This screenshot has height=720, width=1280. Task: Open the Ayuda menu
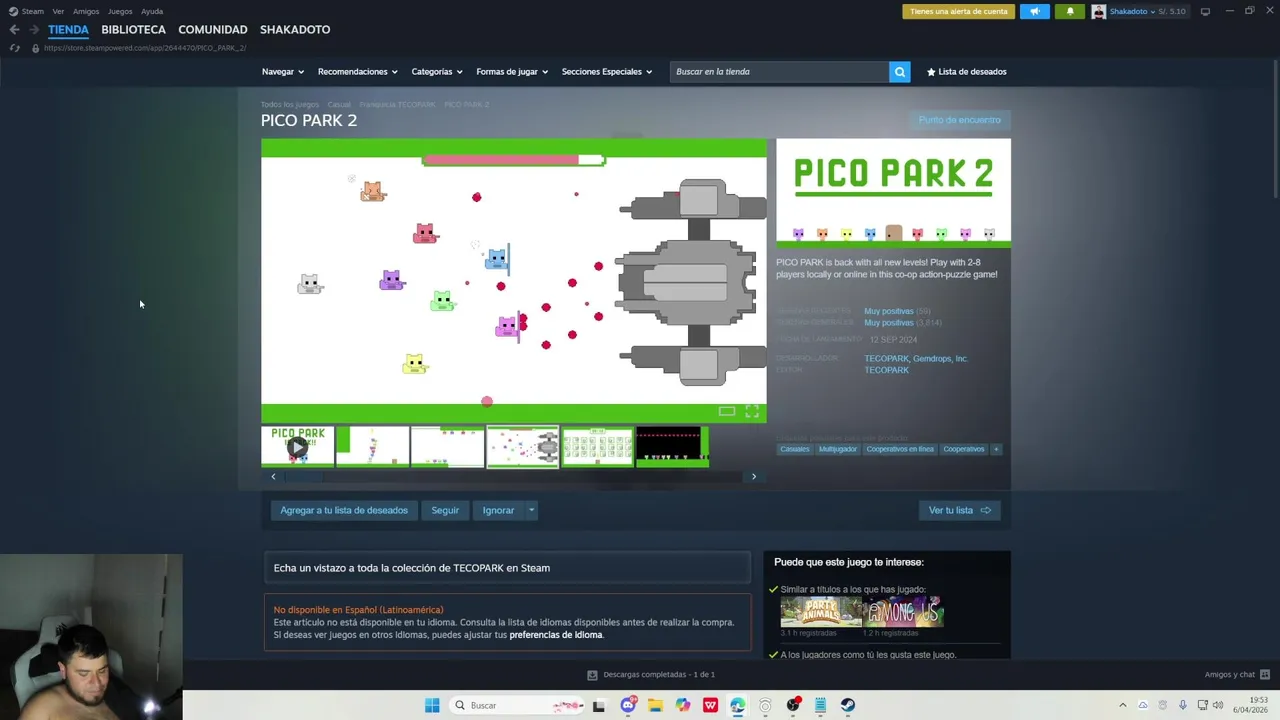152,12
